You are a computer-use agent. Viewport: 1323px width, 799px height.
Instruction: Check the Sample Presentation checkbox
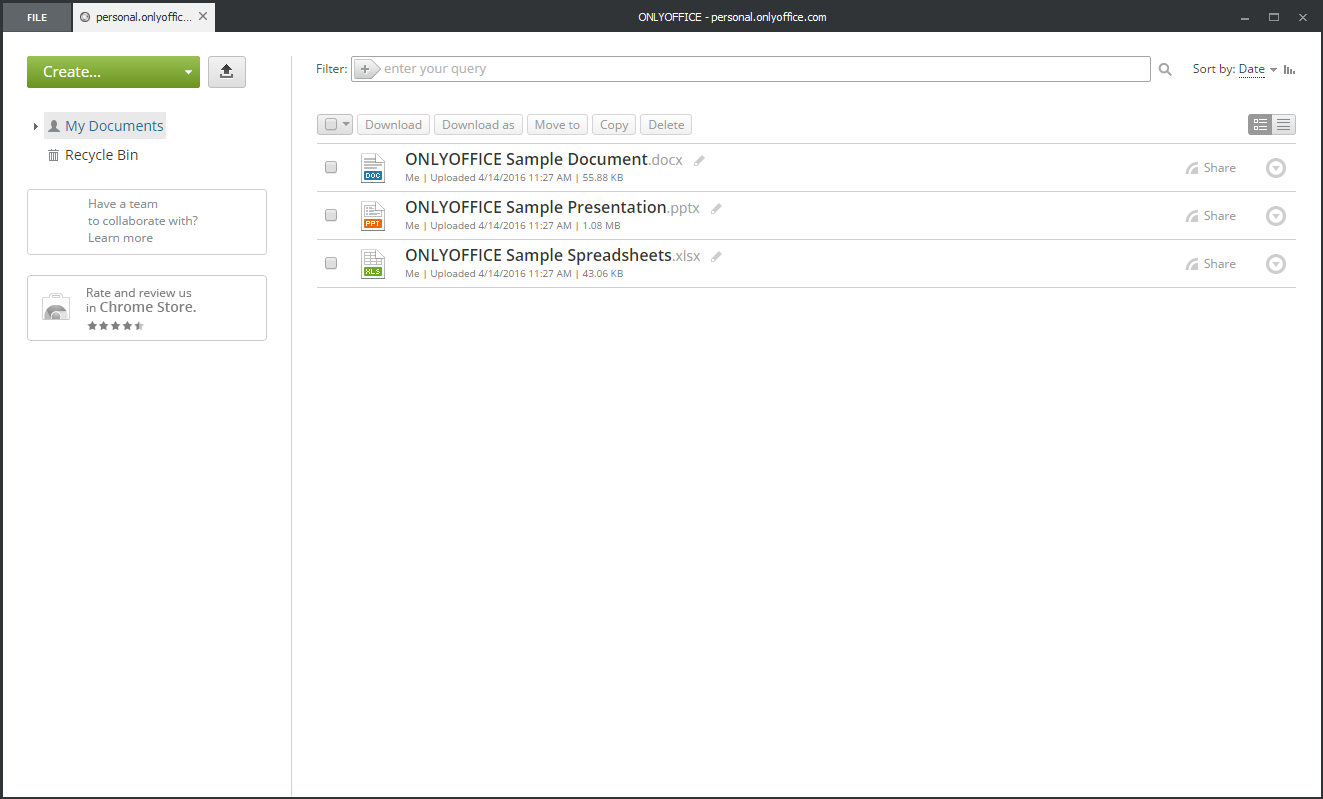[x=331, y=216]
